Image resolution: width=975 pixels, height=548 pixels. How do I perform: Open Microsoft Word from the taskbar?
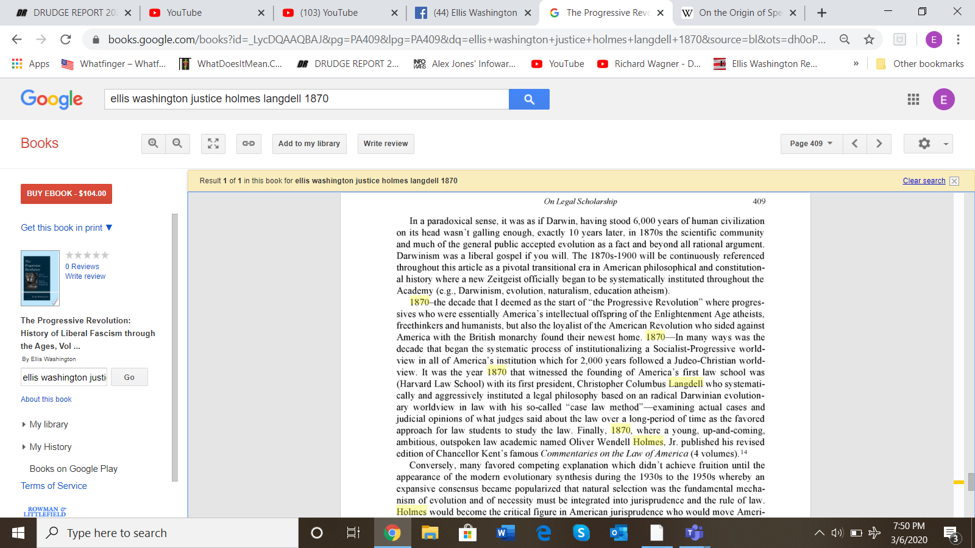click(x=505, y=533)
